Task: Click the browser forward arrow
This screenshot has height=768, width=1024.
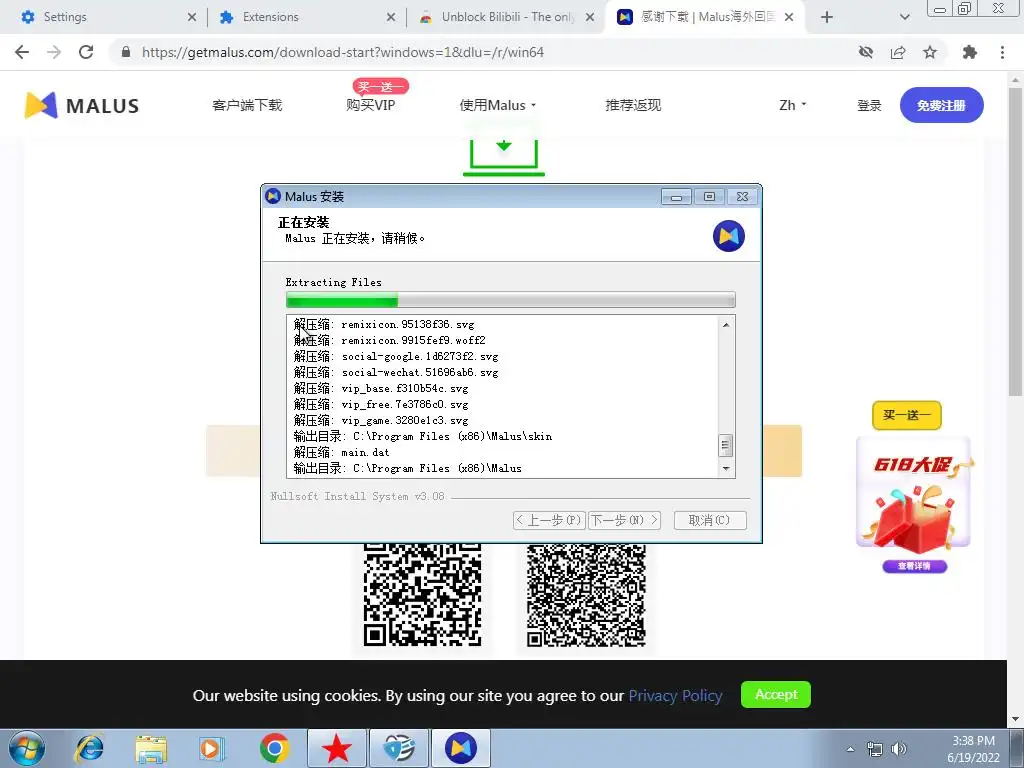Action: pos(54,52)
